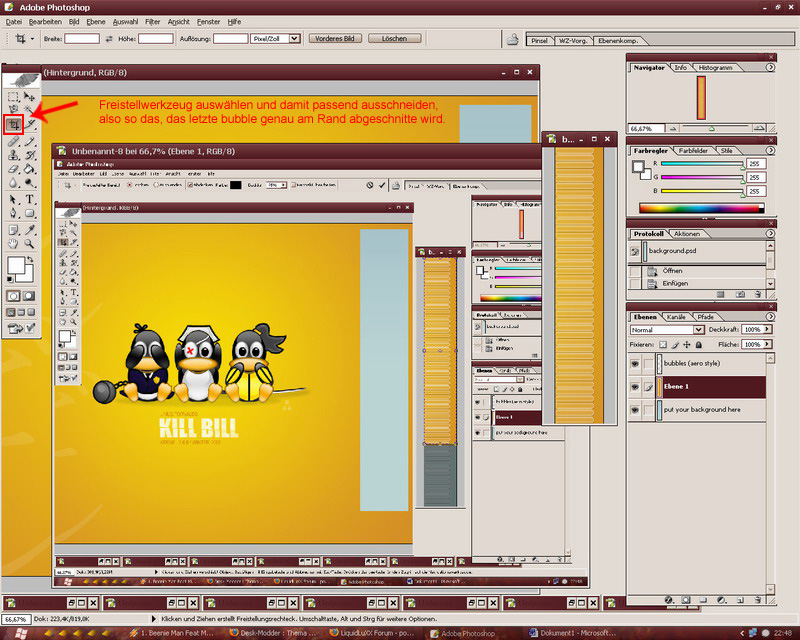Select the Crop (Freistellwerkzeug) tool

(x=13, y=125)
